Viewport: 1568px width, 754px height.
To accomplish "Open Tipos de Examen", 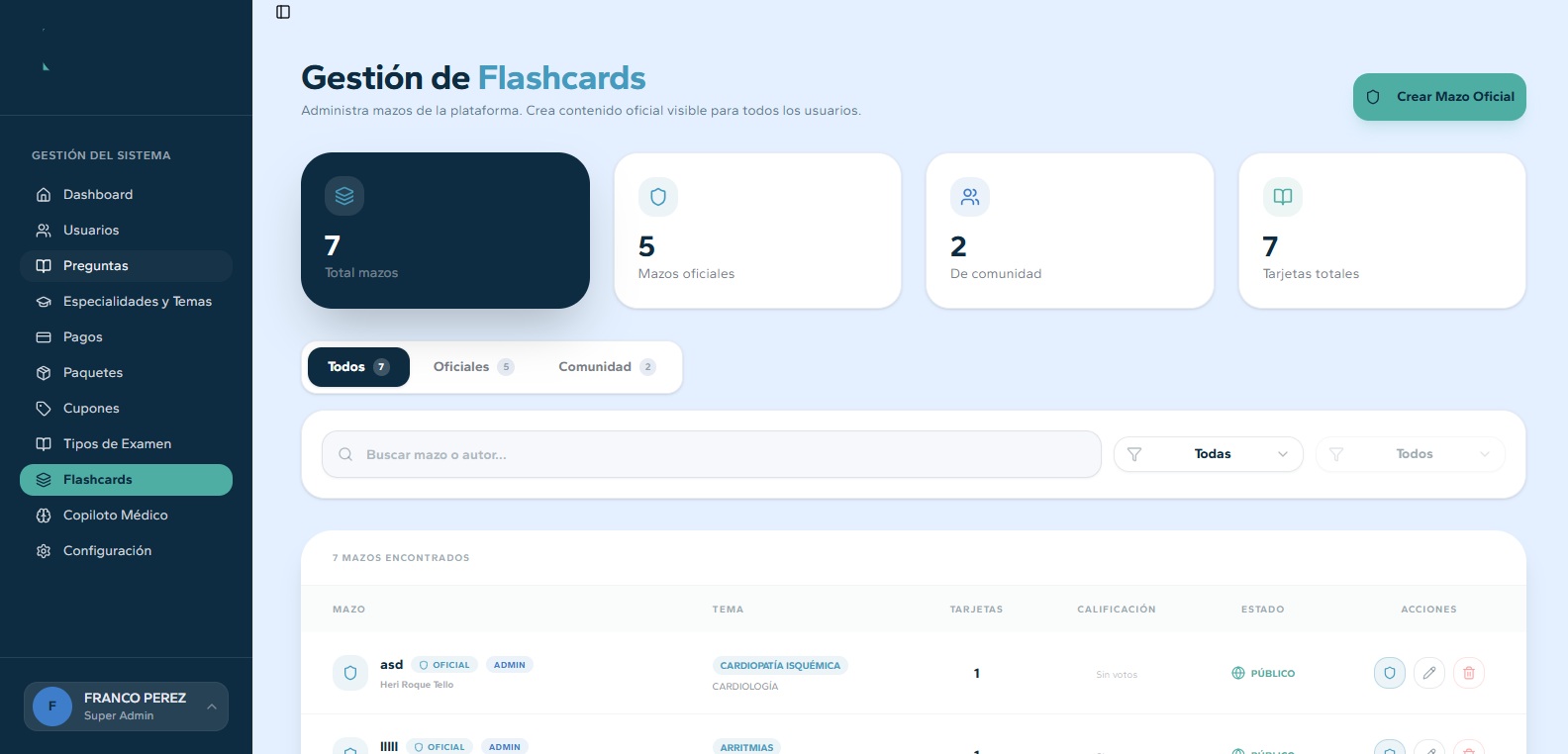I will pyautogui.click(x=126, y=444).
